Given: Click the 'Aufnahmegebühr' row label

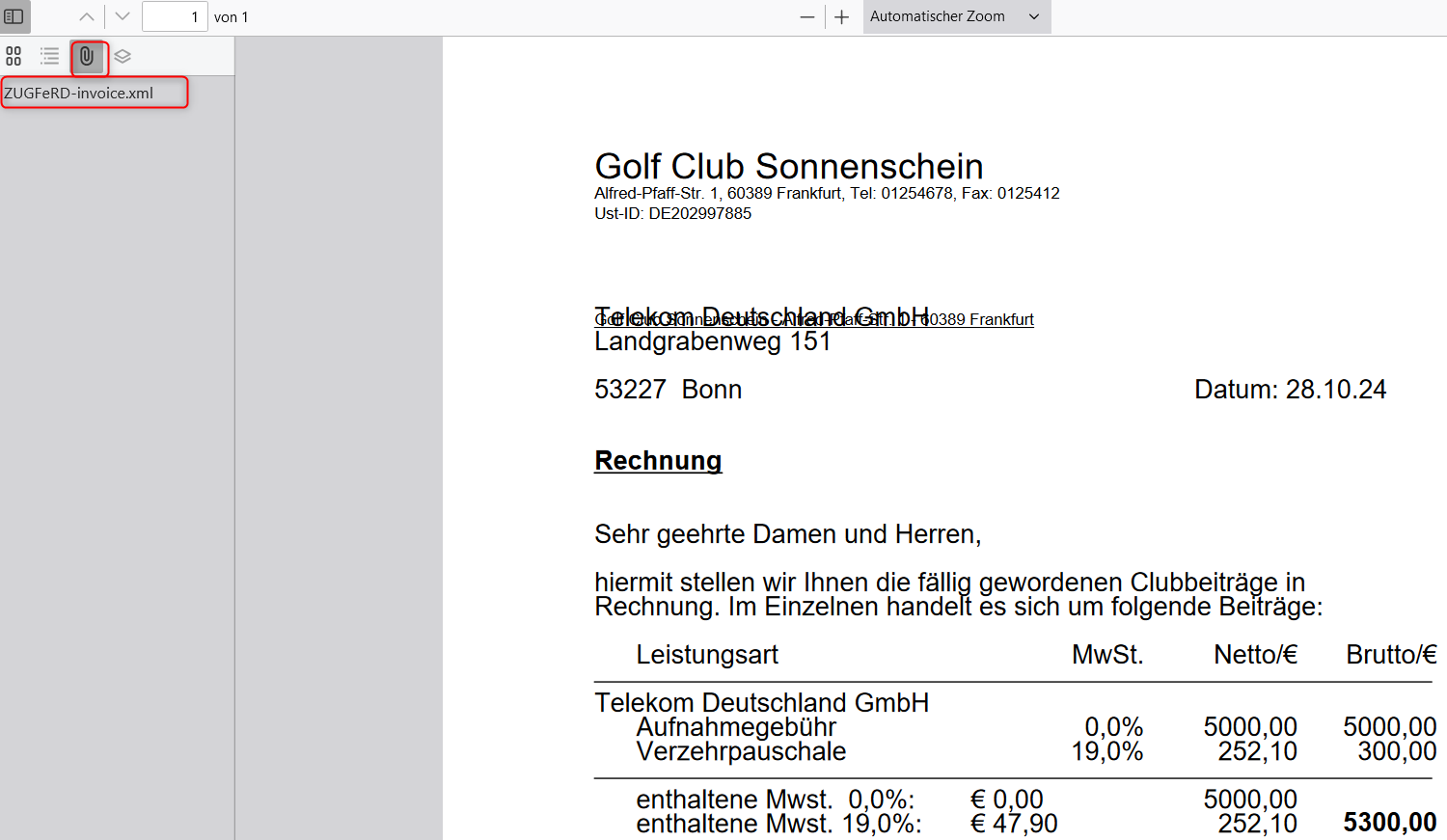Looking at the screenshot, I should pyautogui.click(x=736, y=727).
